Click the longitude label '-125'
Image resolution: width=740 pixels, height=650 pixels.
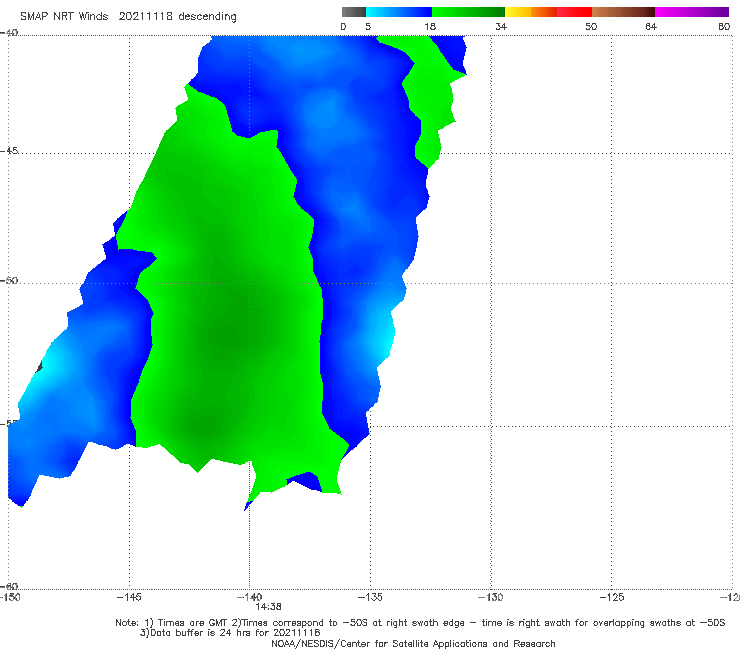(x=611, y=597)
